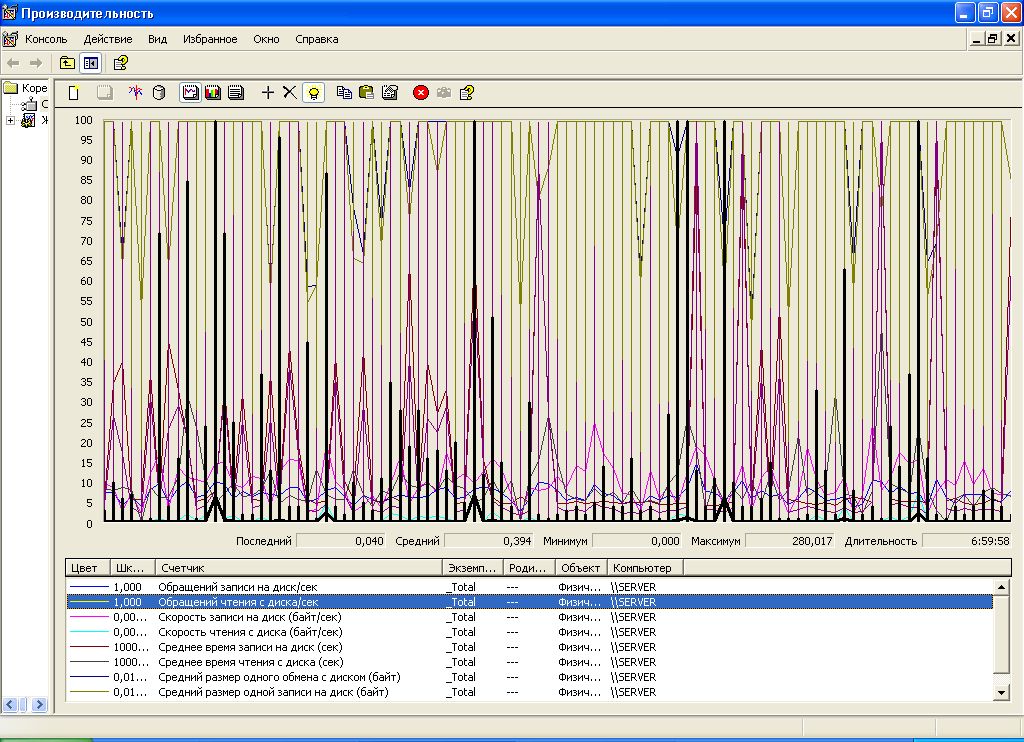
Task: Click the Delete counter X icon
Action: coord(289,93)
